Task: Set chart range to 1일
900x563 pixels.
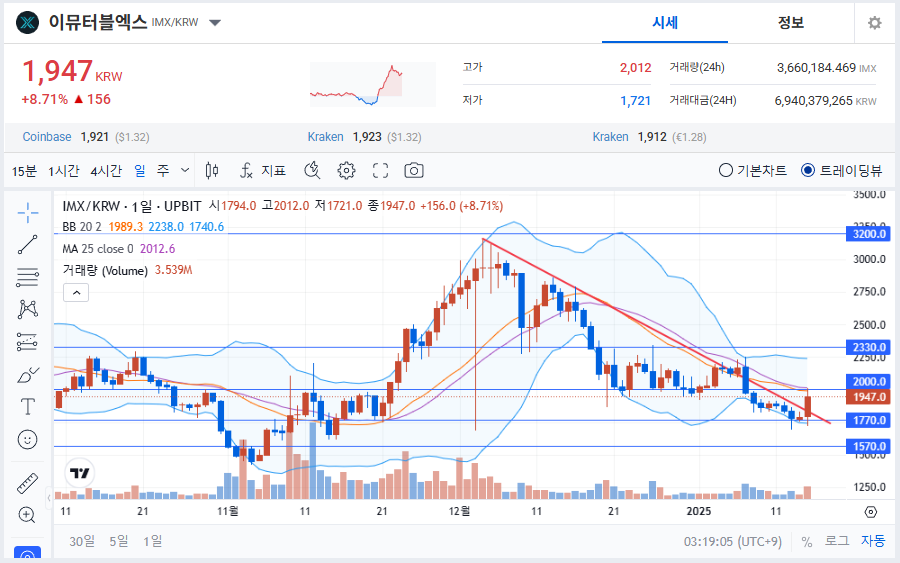Action: tap(153, 541)
